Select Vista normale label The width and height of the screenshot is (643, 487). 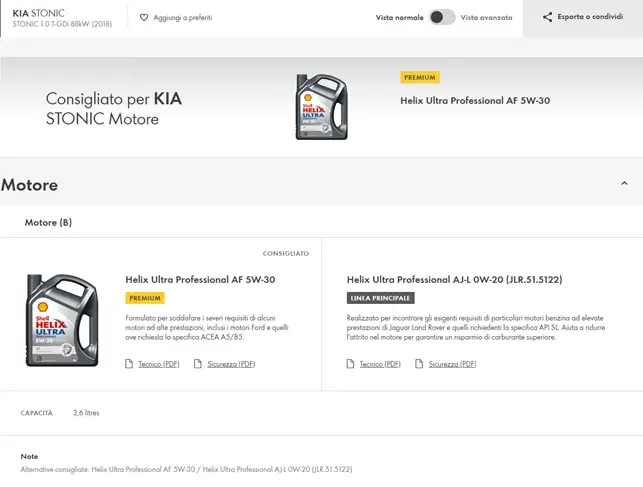(399, 18)
